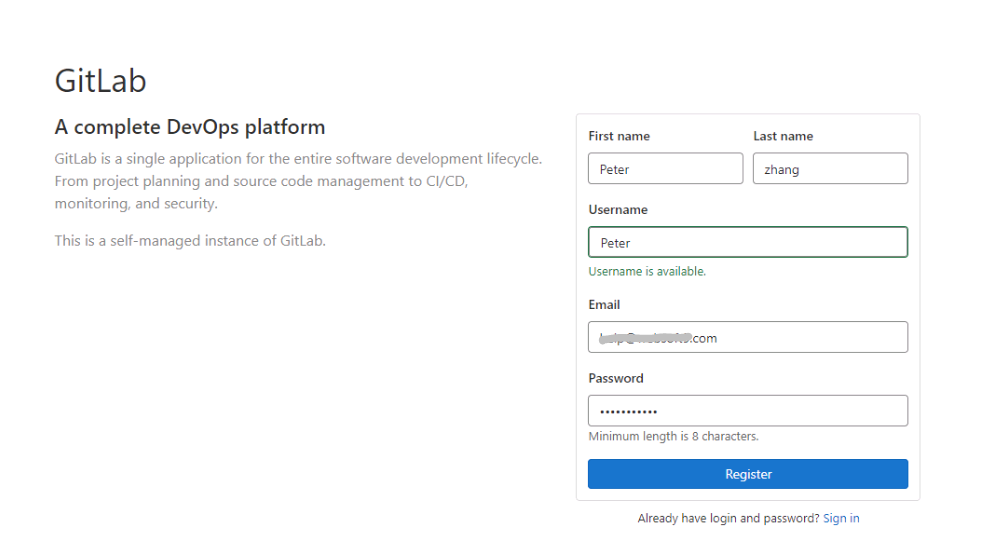The image size is (981, 546).
Task: Click into the Email address field
Action: (748, 337)
